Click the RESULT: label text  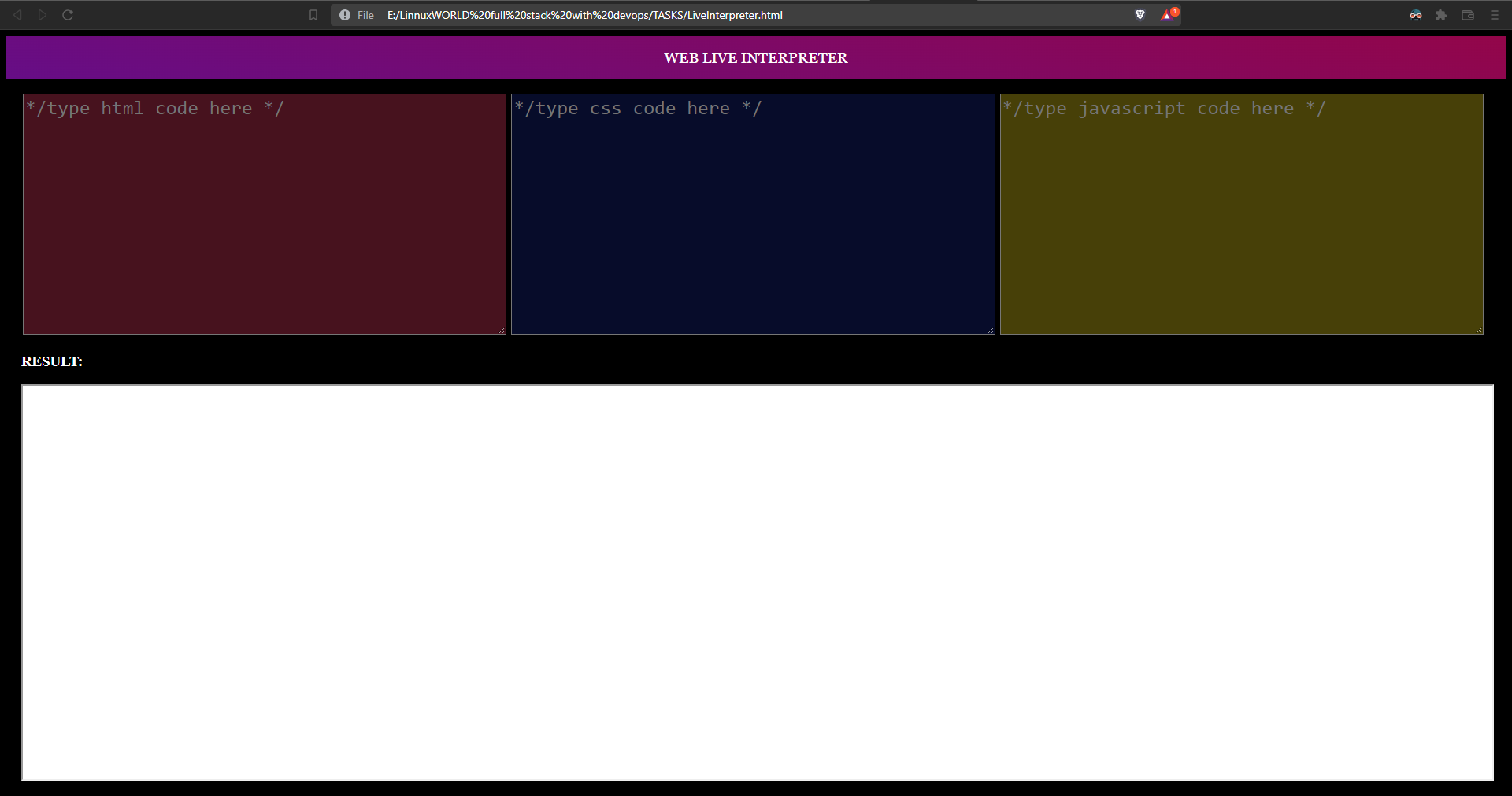tap(51, 361)
